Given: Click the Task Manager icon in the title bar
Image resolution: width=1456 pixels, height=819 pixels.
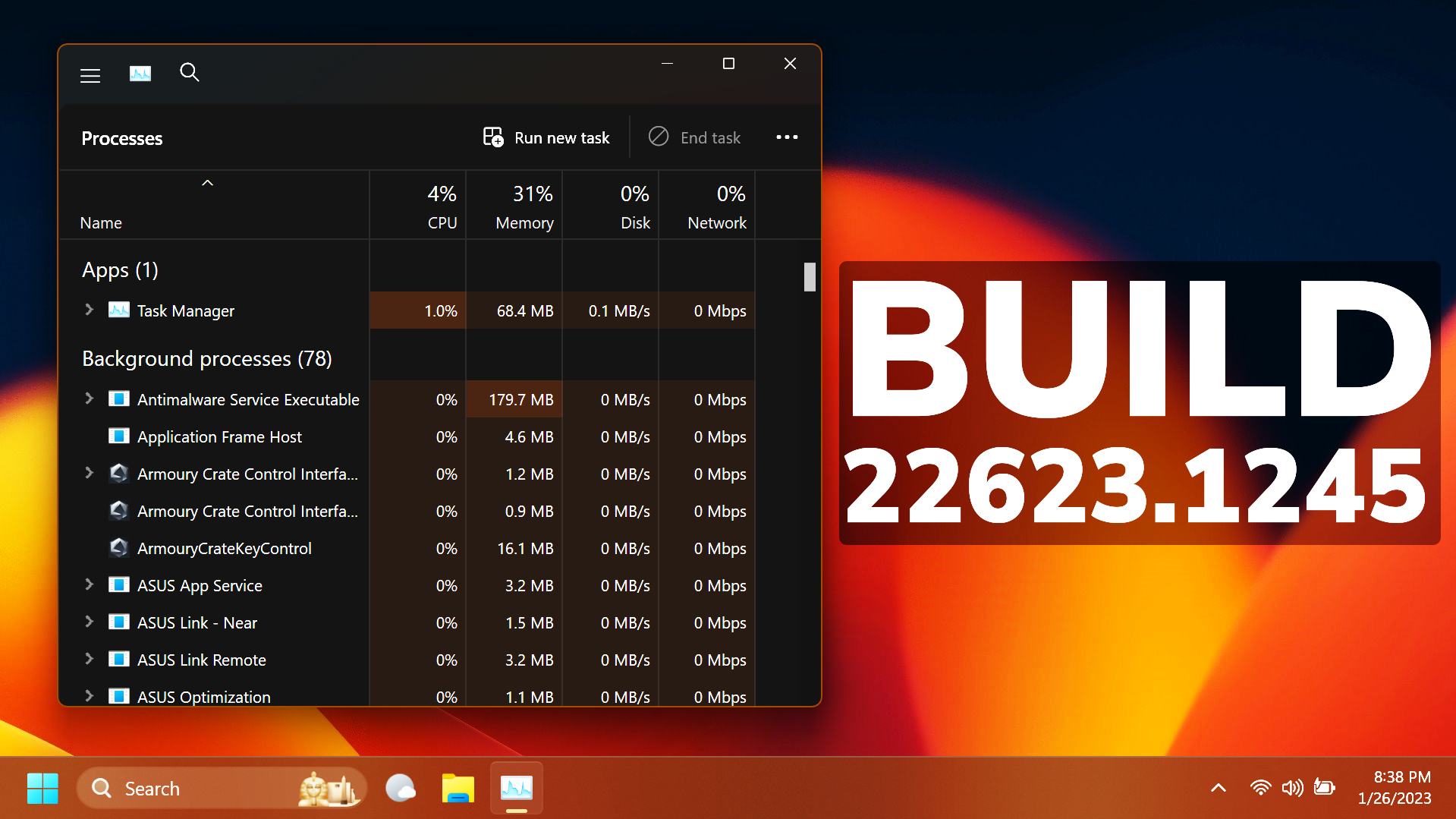Looking at the screenshot, I should tap(140, 73).
